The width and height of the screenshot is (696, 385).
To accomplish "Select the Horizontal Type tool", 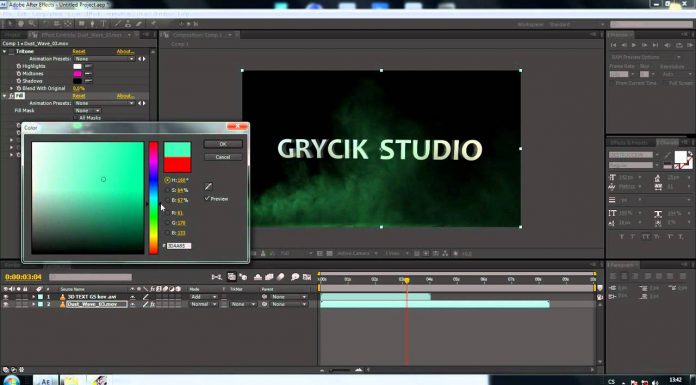I will [x=103, y=24].
